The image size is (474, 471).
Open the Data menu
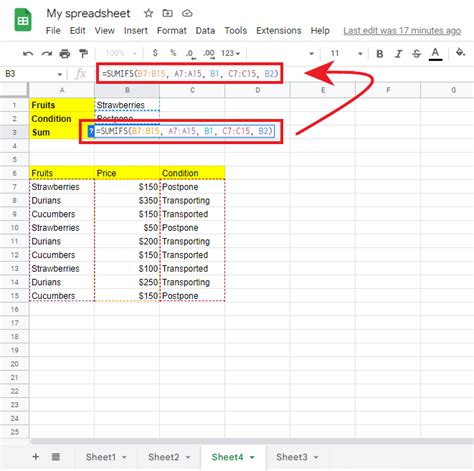click(205, 31)
